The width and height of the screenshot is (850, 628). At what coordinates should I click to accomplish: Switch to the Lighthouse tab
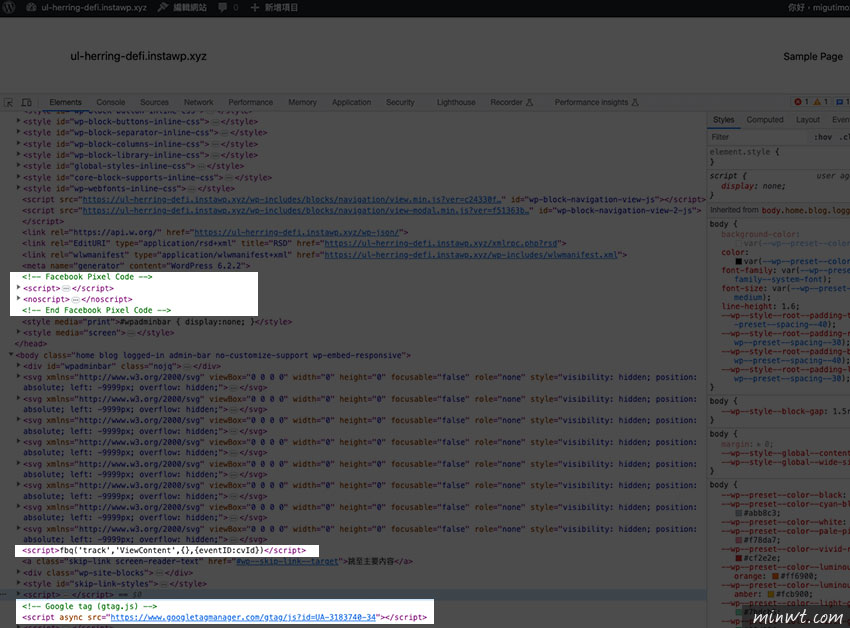click(x=456, y=102)
